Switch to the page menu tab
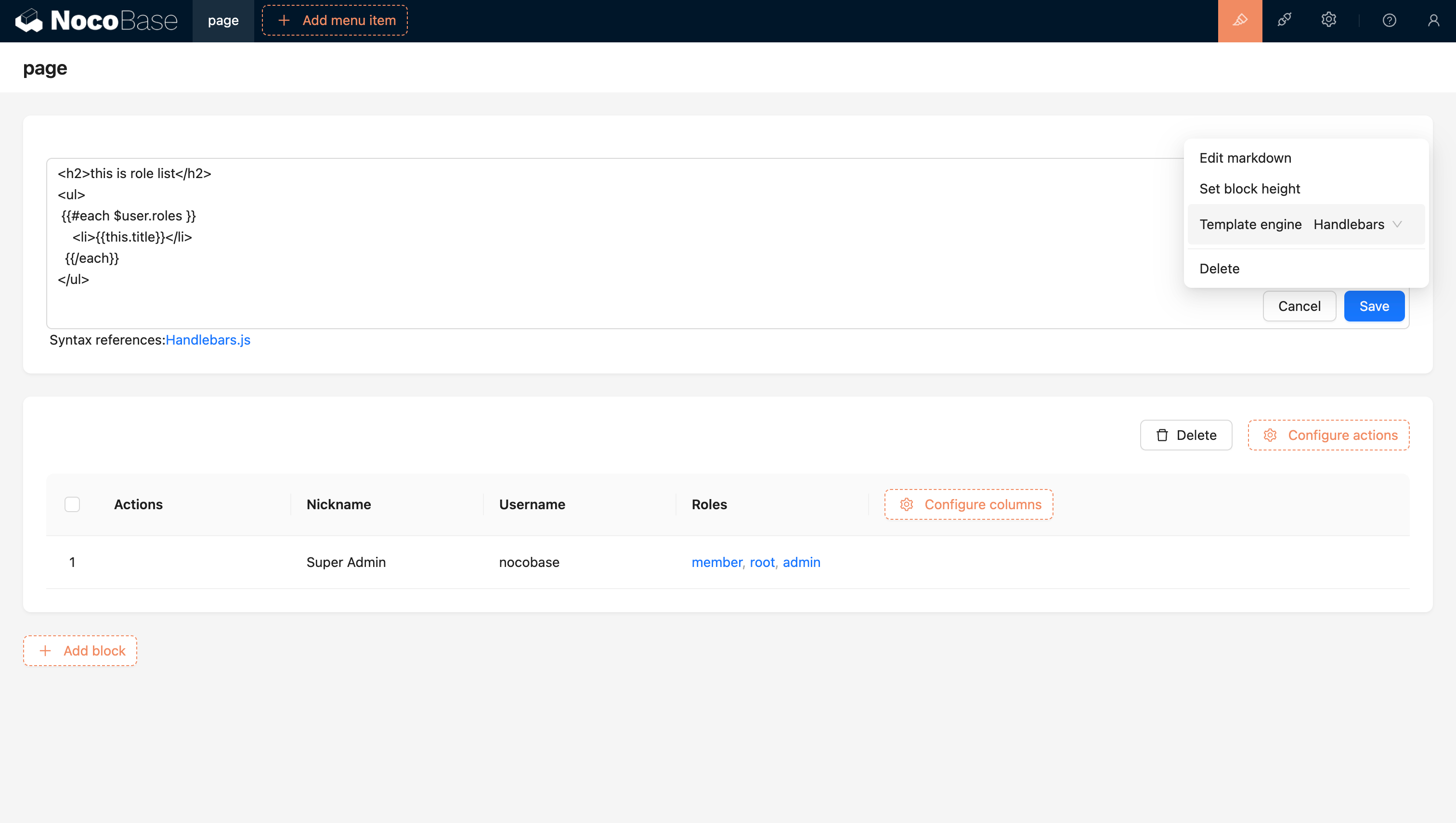This screenshot has height=823, width=1456. tap(223, 21)
